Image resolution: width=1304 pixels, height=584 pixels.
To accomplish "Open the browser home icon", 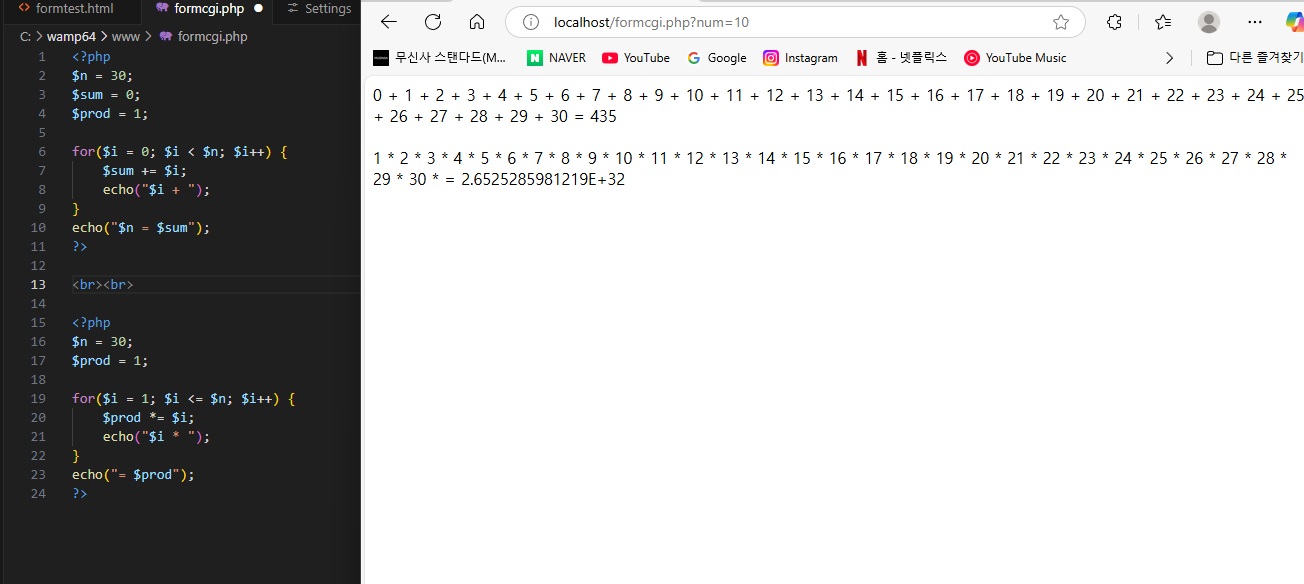I will (x=477, y=21).
